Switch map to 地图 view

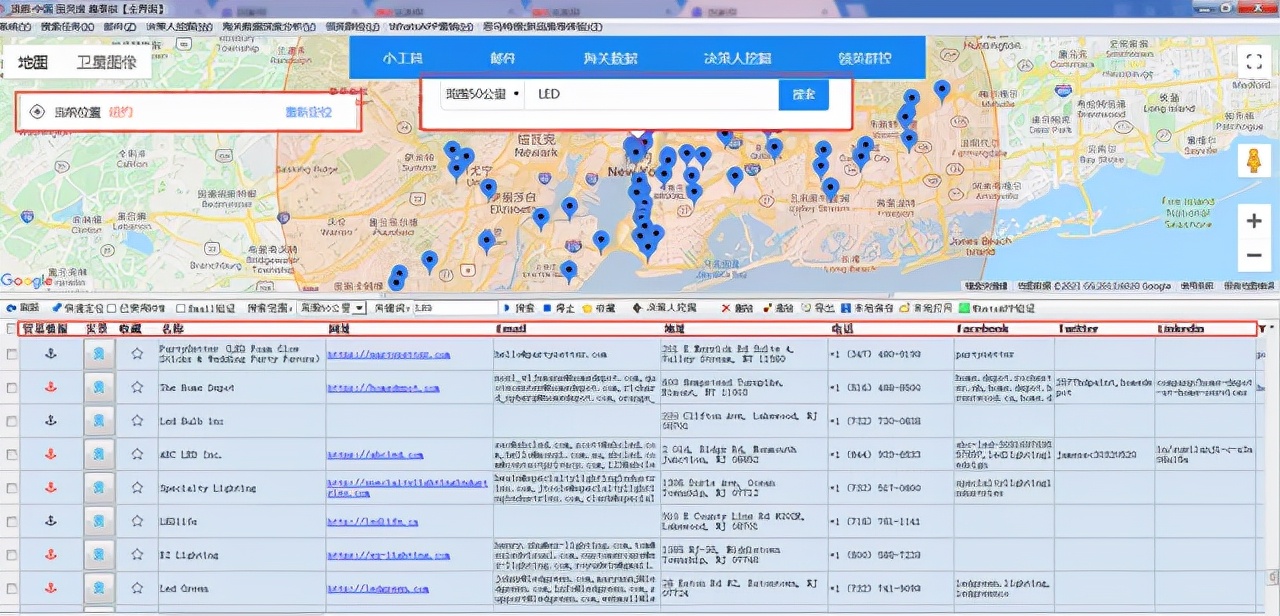(x=33, y=62)
